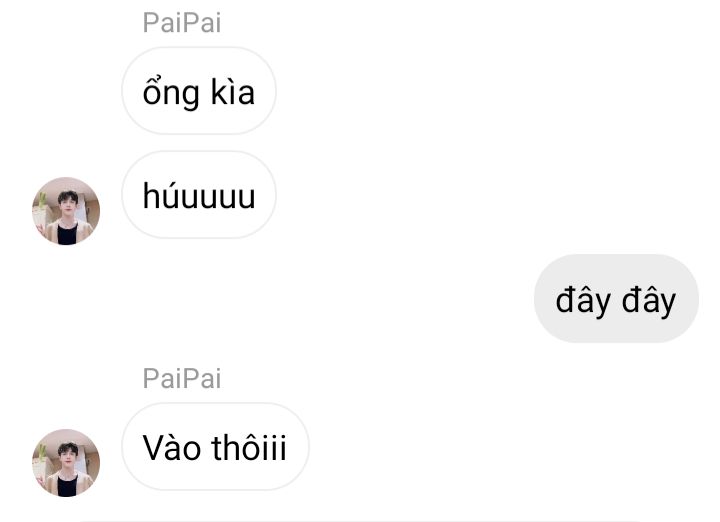View profile photo face in middle avatar

[x=68, y=205]
